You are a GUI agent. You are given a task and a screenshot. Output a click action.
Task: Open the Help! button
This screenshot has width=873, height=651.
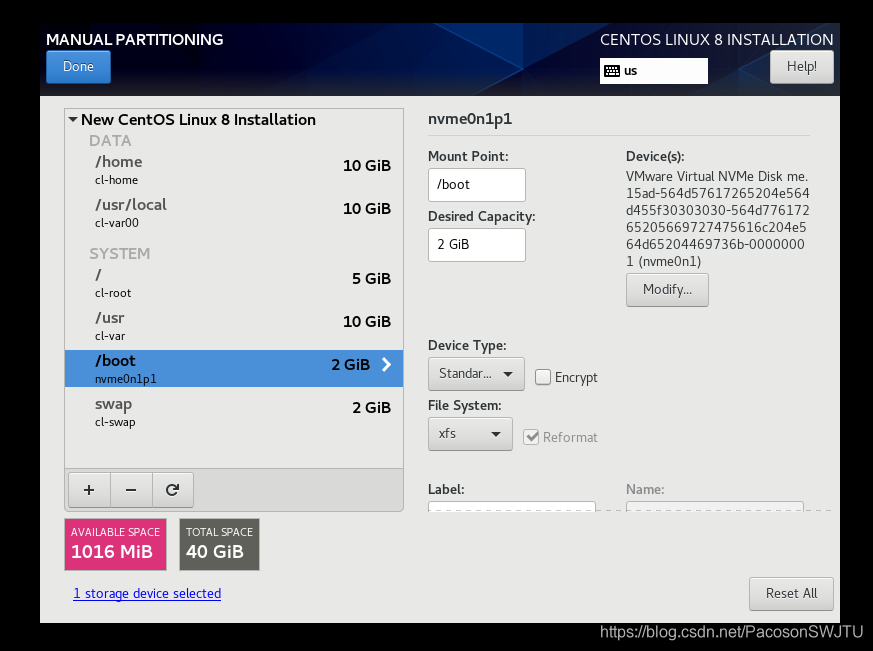coord(802,67)
